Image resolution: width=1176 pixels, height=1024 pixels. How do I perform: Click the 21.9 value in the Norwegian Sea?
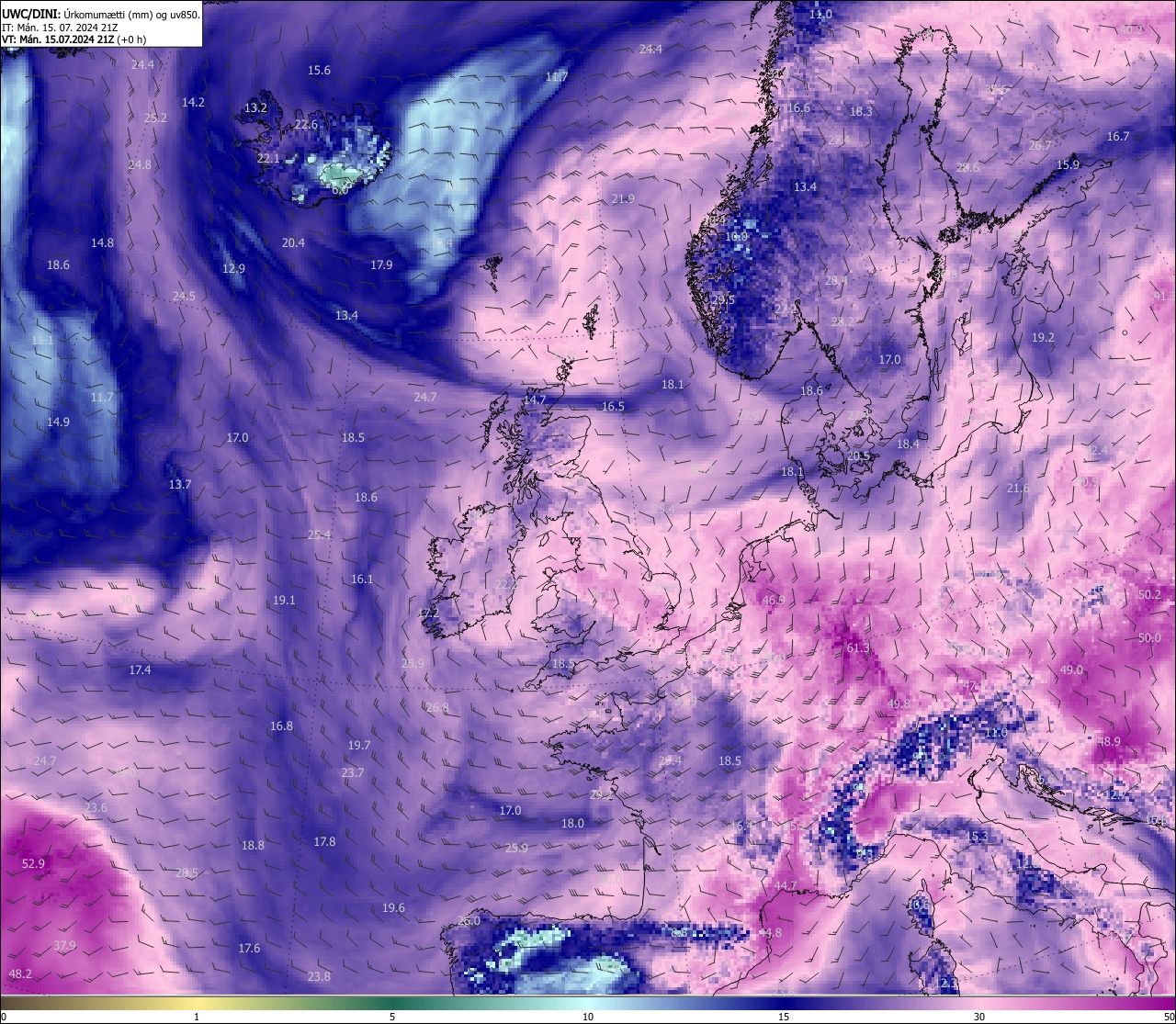[x=623, y=199]
